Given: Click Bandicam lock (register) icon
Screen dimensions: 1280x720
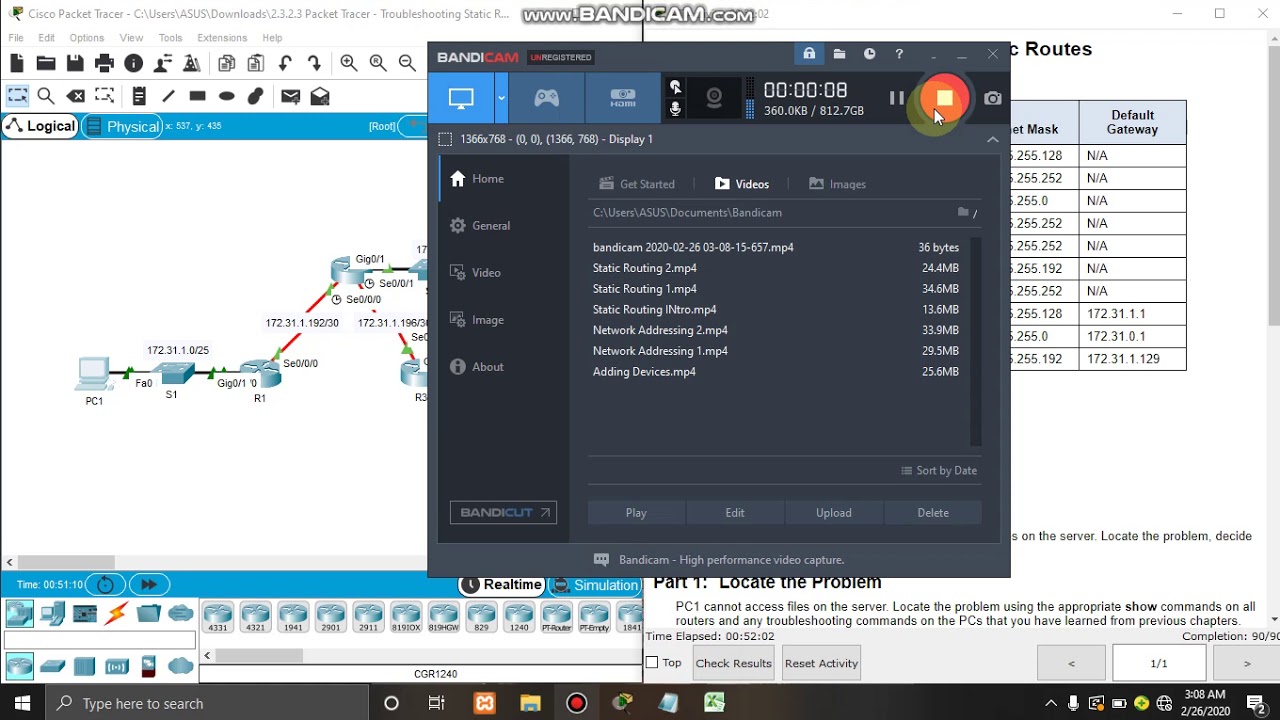Looking at the screenshot, I should point(809,54).
